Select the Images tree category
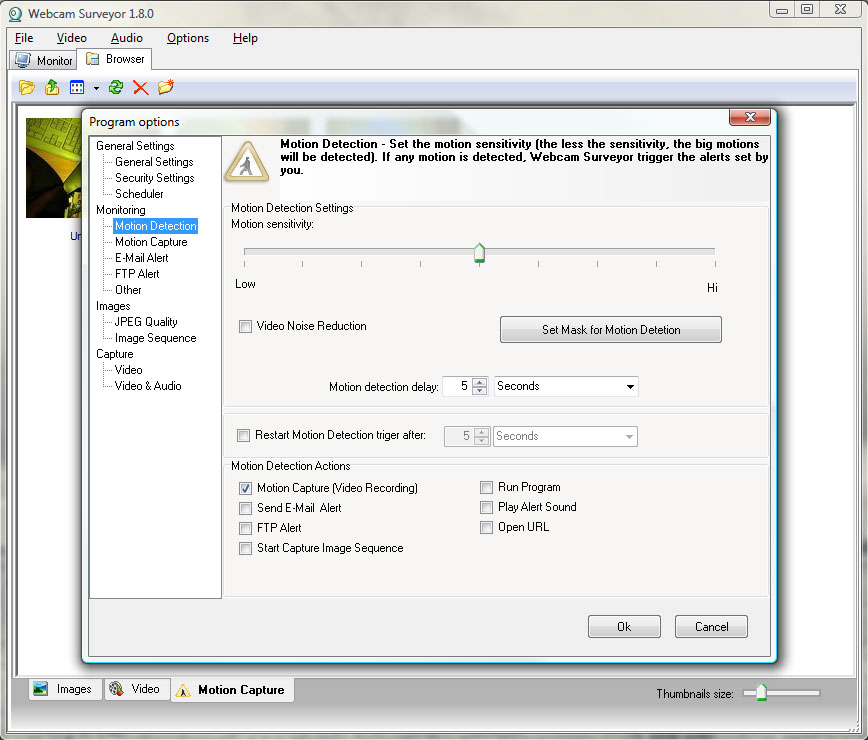This screenshot has height=740, width=868. pyautogui.click(x=113, y=307)
